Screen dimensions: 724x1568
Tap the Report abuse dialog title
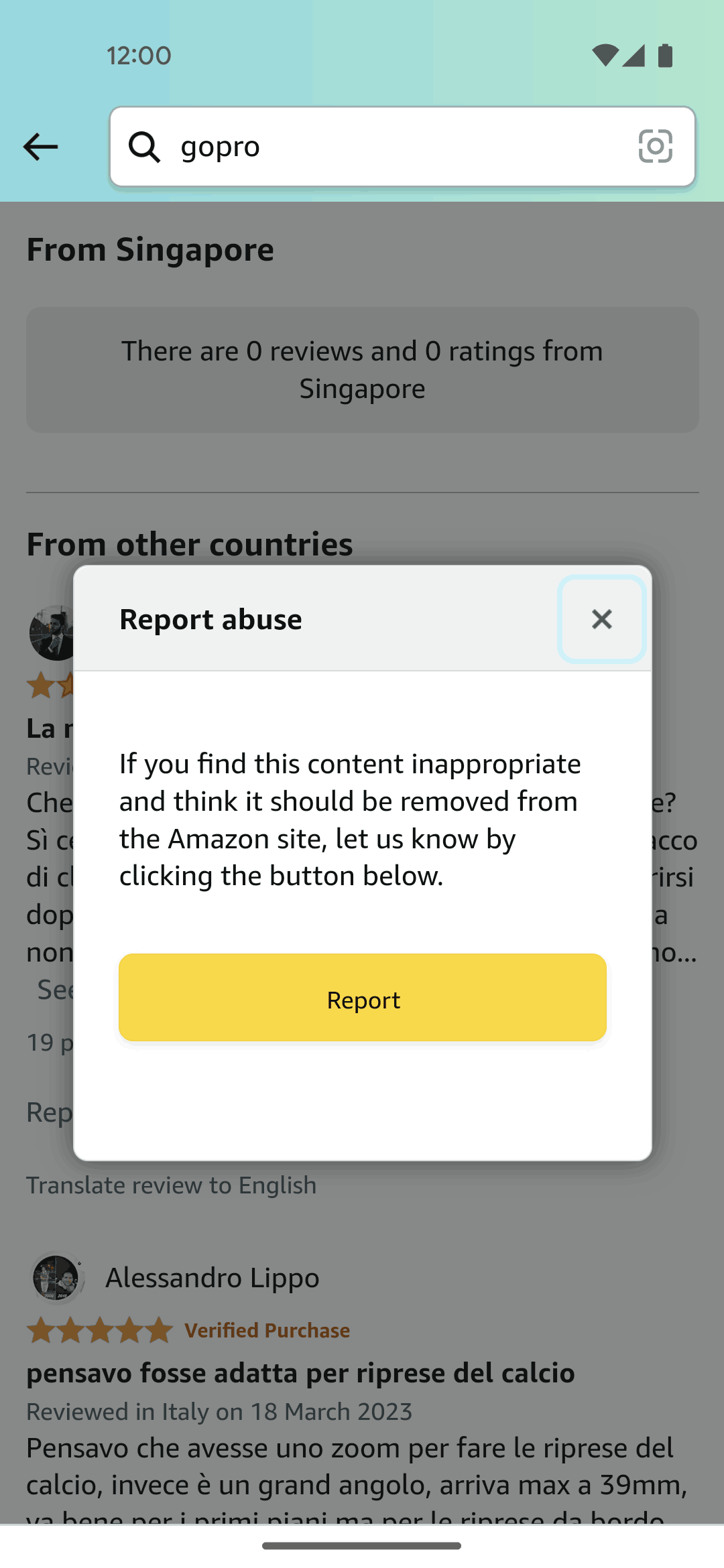coord(210,619)
